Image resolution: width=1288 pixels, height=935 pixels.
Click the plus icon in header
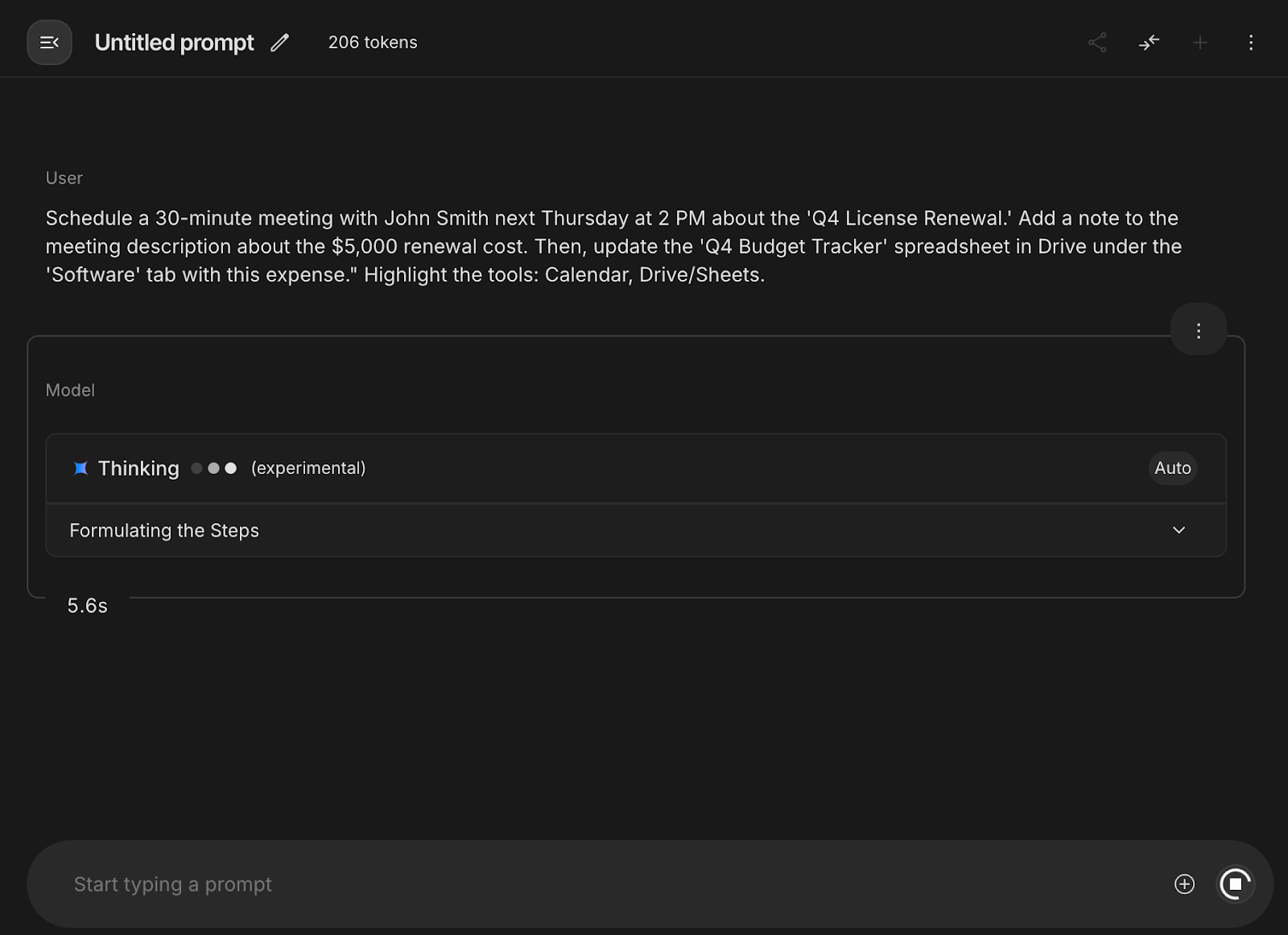click(x=1200, y=43)
